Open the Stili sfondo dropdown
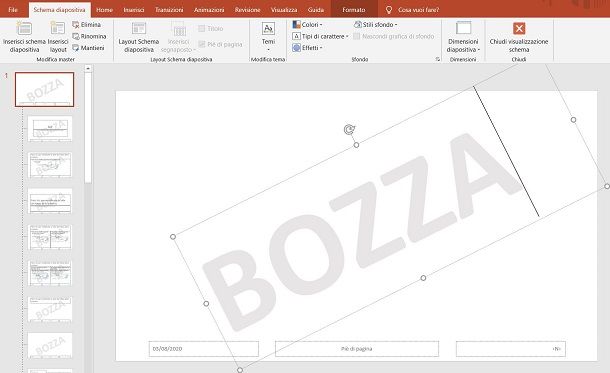Viewport: 610px width, 373px height. (375, 25)
